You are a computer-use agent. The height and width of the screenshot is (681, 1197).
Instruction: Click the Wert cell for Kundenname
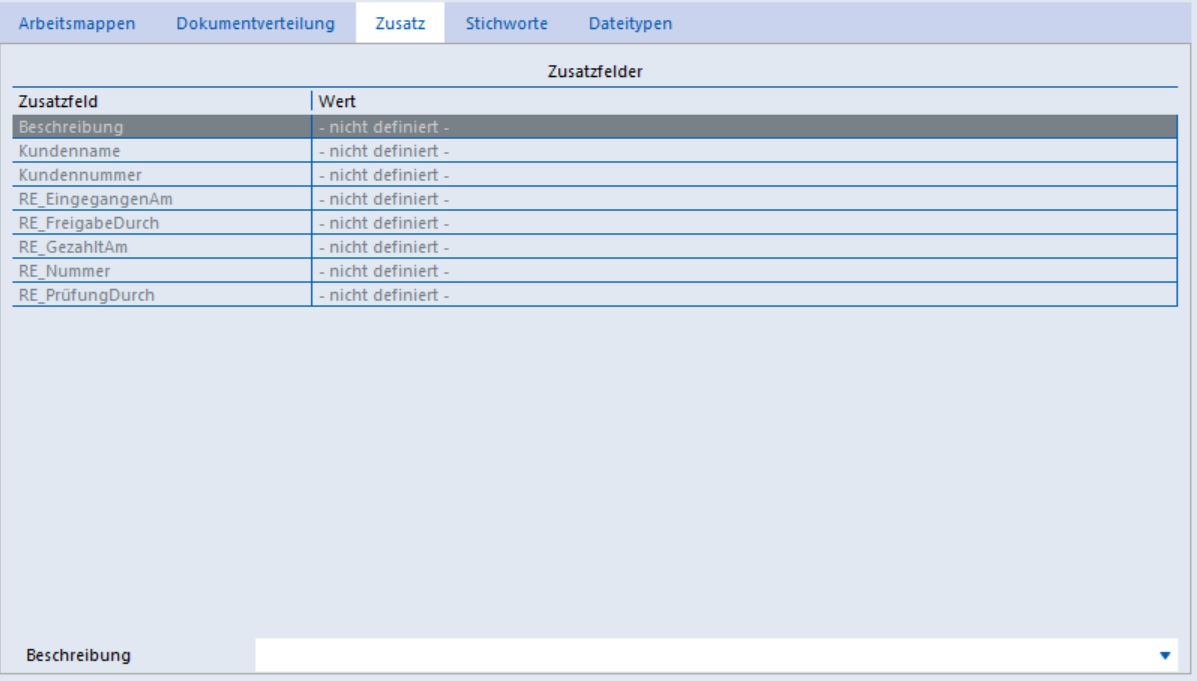tap(744, 151)
